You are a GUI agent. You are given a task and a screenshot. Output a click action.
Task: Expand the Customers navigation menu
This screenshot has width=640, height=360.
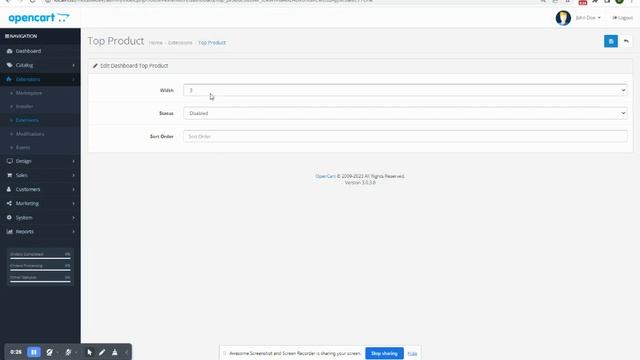tap(40, 189)
